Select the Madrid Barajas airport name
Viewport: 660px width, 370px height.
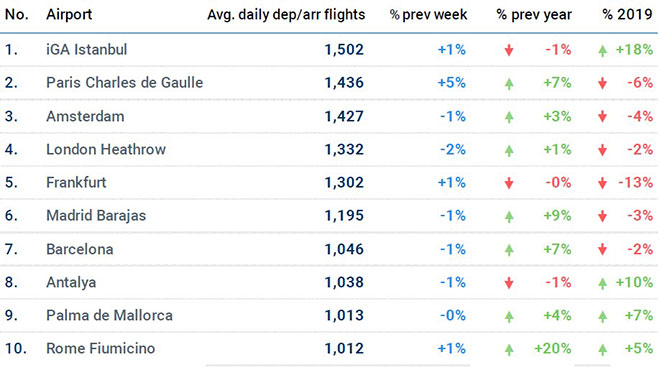[x=96, y=216]
